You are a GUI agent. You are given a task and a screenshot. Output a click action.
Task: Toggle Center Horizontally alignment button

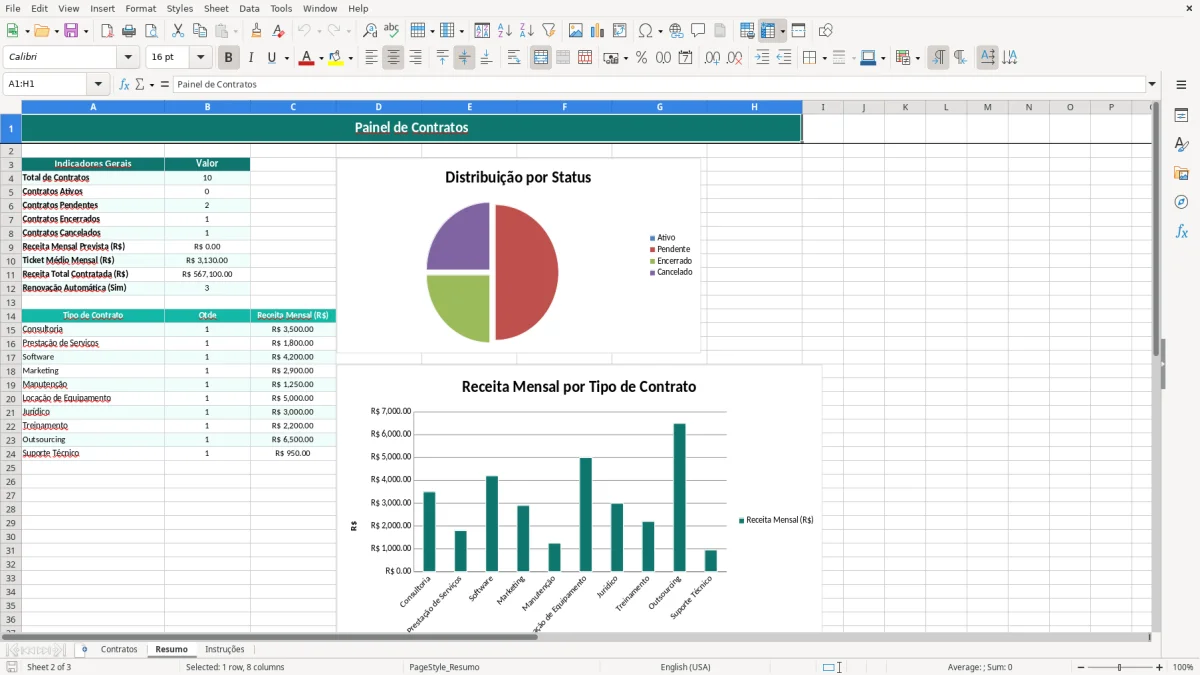coord(393,58)
